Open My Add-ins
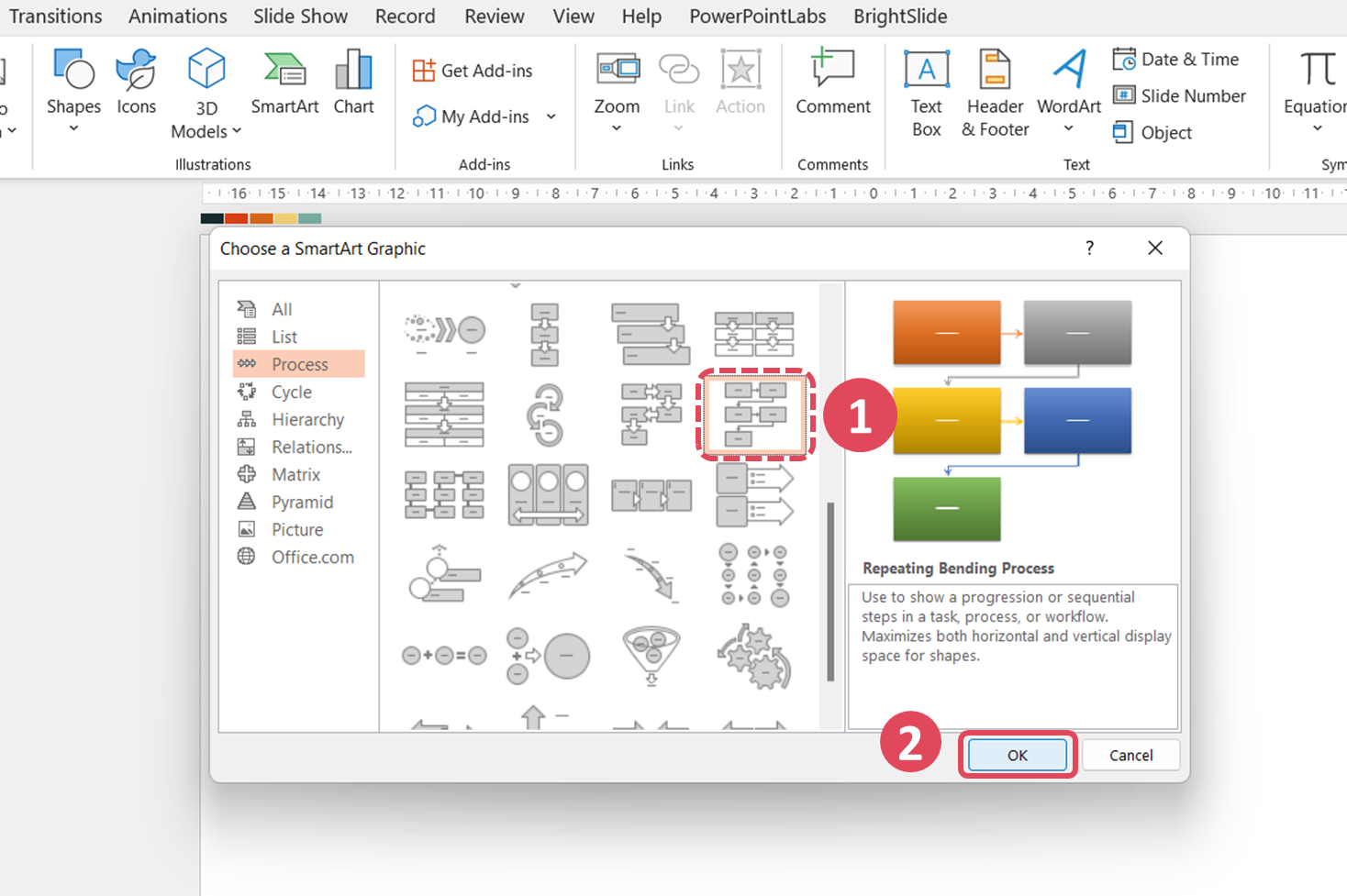 (x=472, y=116)
